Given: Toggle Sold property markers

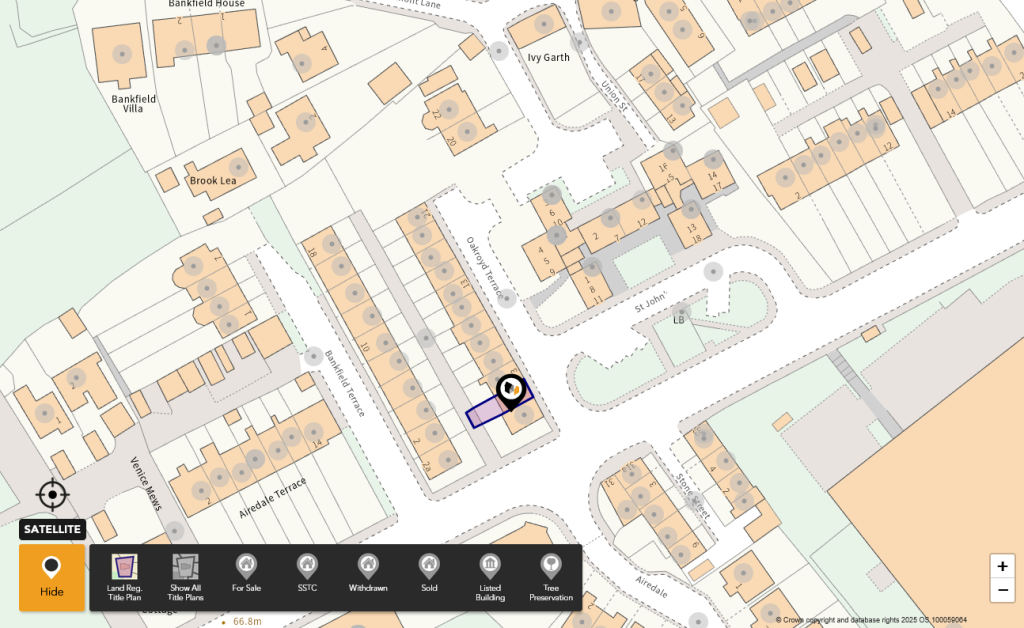Looking at the screenshot, I should coord(429,574).
